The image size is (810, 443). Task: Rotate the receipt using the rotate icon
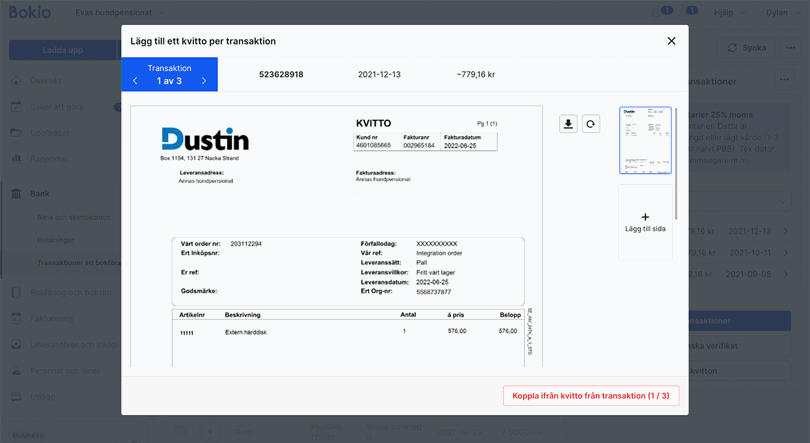coord(591,124)
